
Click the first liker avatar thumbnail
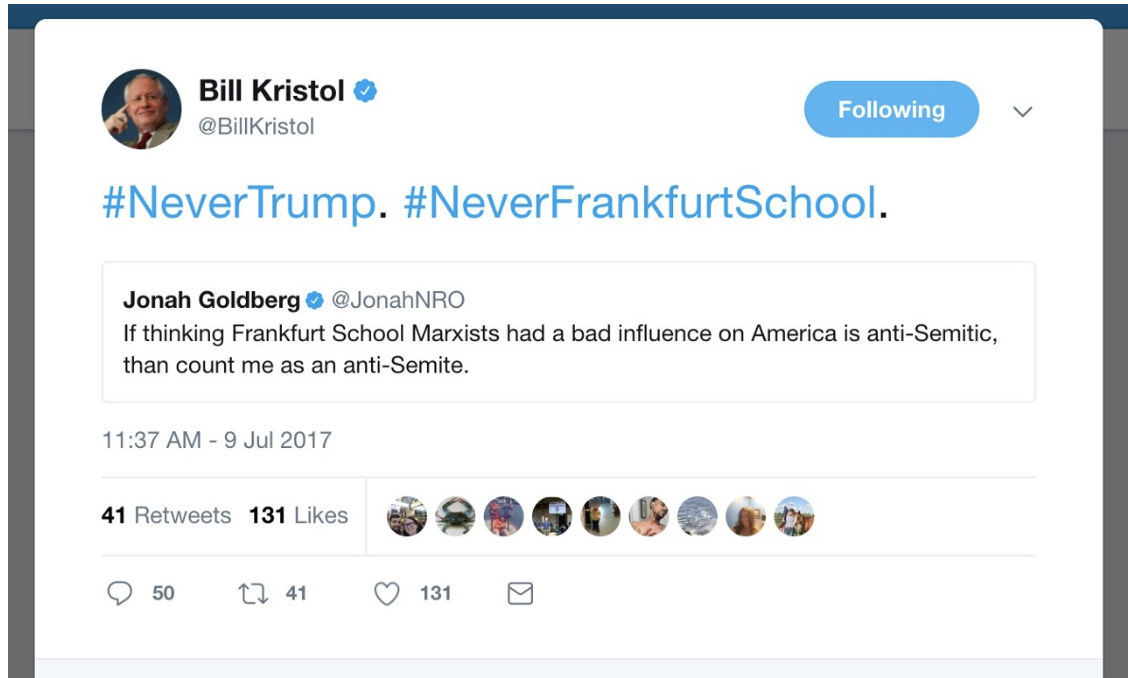[x=406, y=516]
